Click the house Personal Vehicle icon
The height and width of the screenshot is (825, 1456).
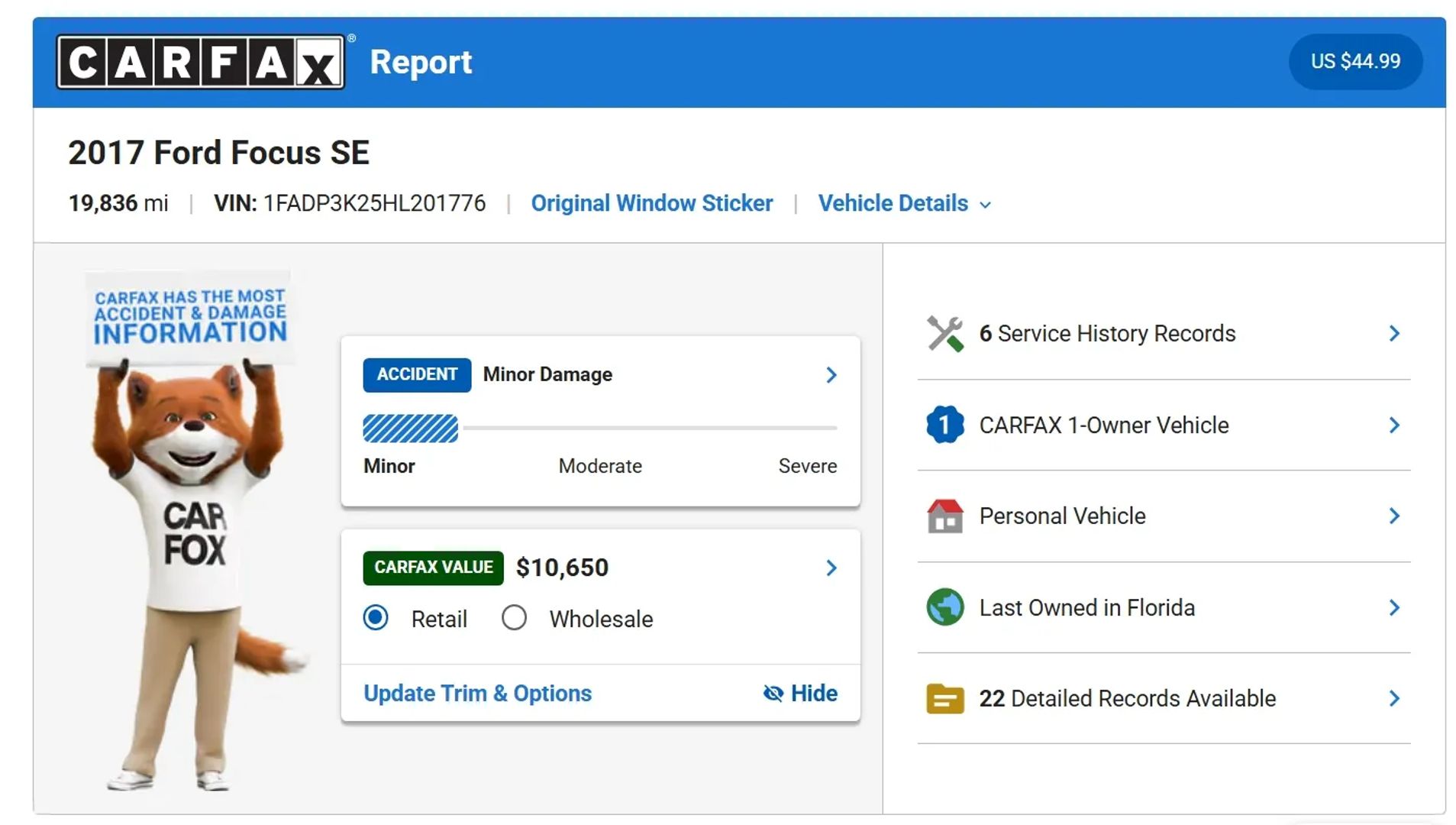click(944, 516)
